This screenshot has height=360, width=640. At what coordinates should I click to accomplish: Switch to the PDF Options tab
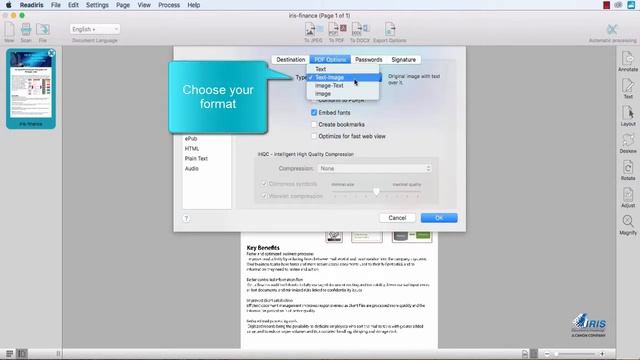coord(330,60)
